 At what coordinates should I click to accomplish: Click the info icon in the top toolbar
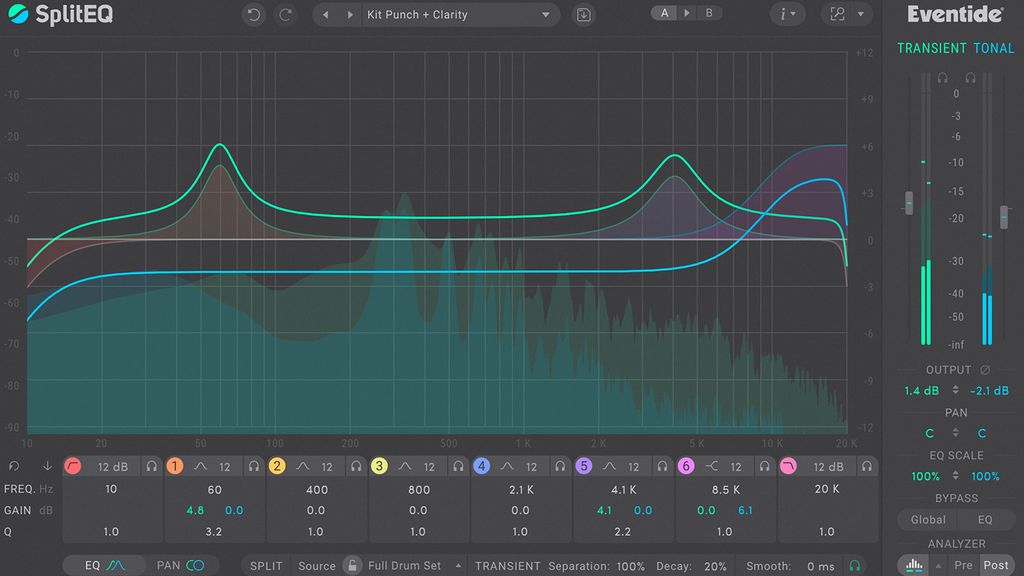click(783, 13)
